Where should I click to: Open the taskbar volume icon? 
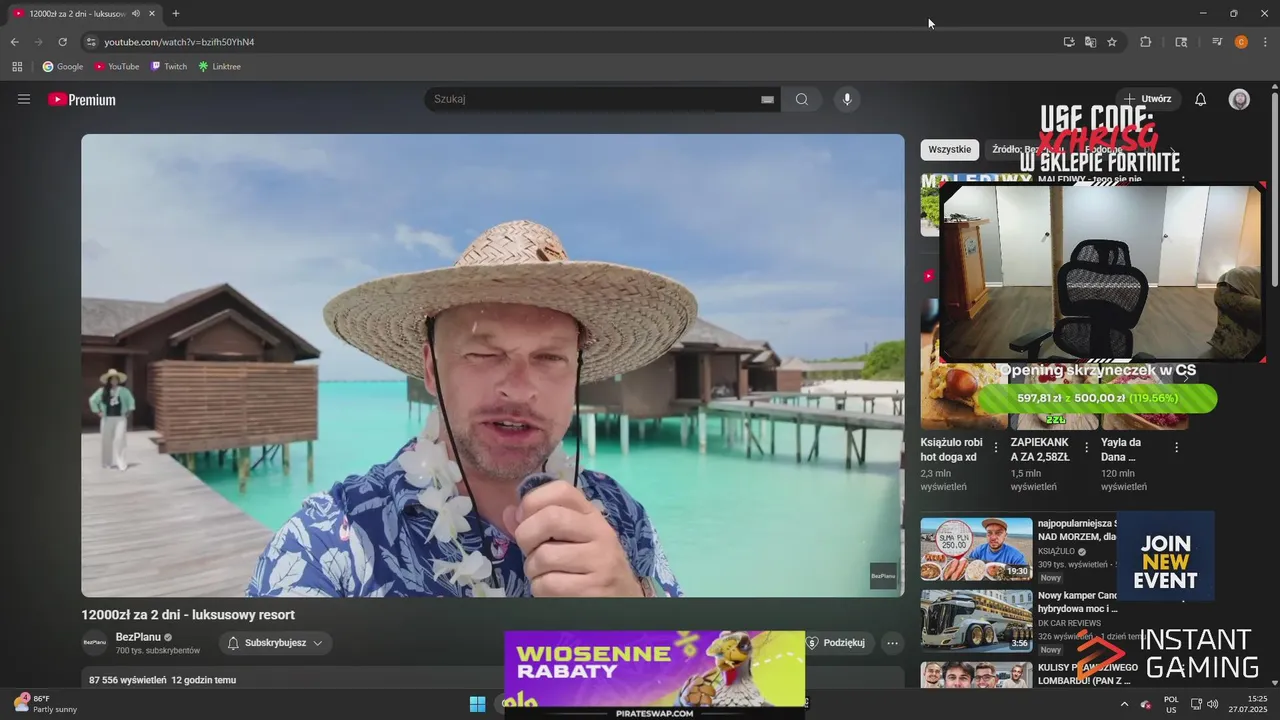[1212, 704]
